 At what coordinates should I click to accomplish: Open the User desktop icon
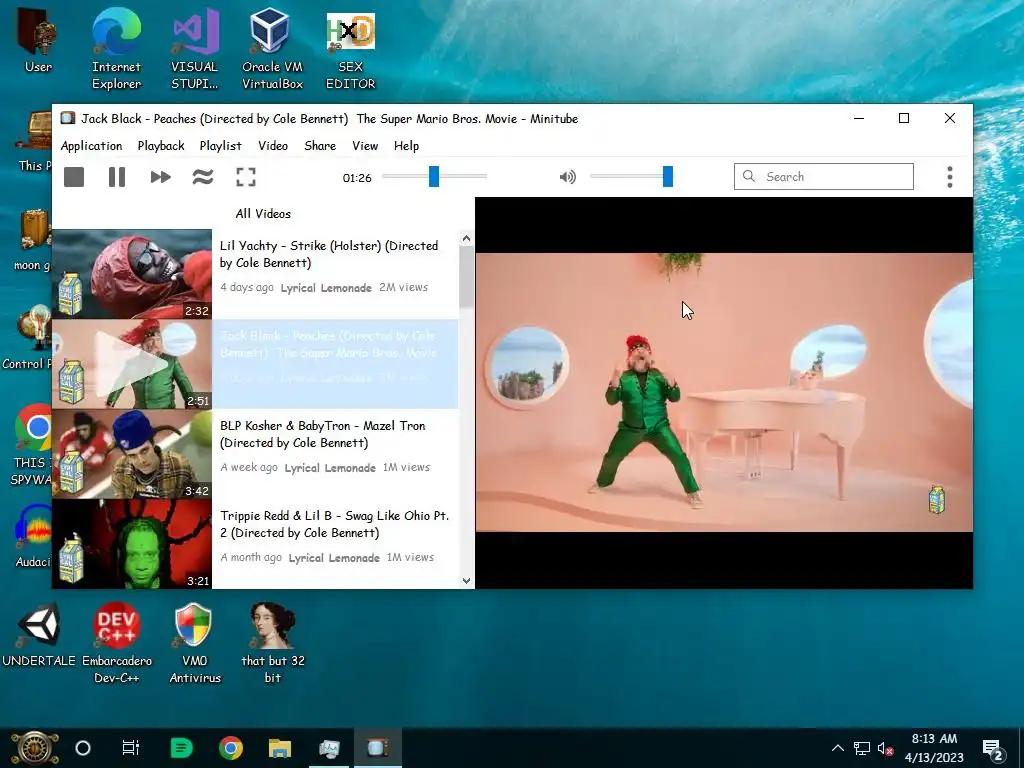click(38, 39)
